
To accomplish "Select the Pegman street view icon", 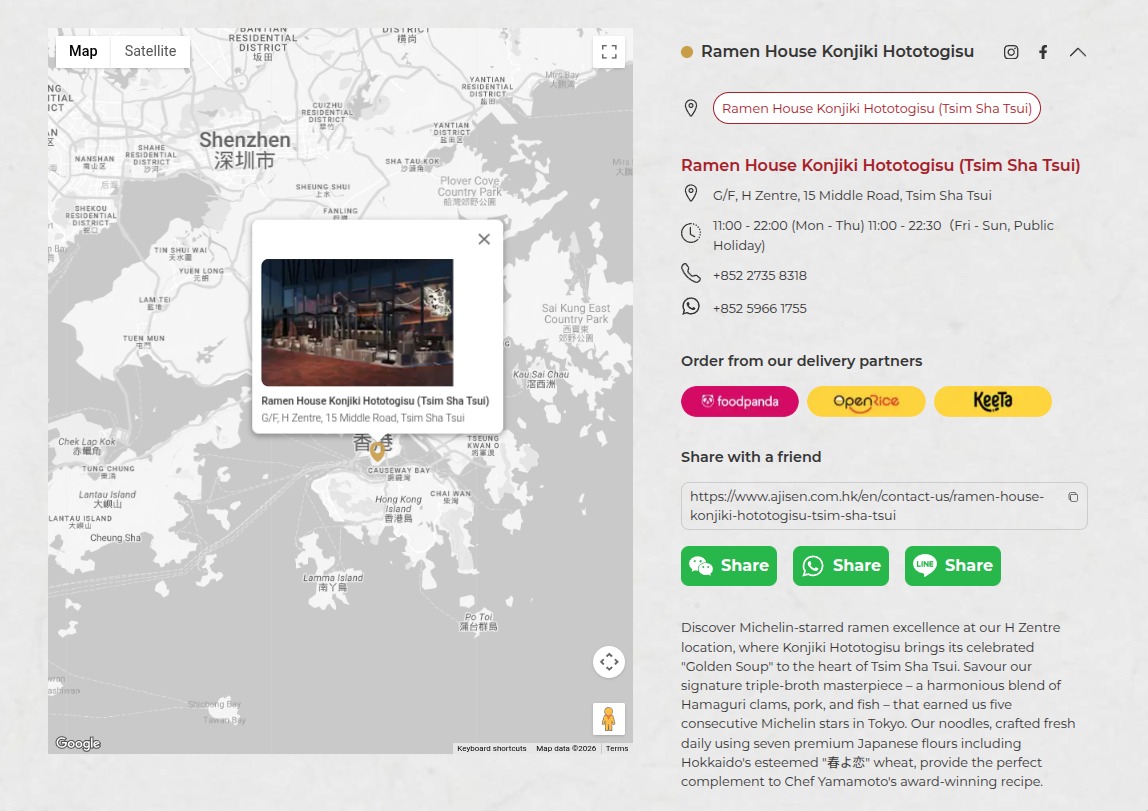I will pyautogui.click(x=609, y=718).
